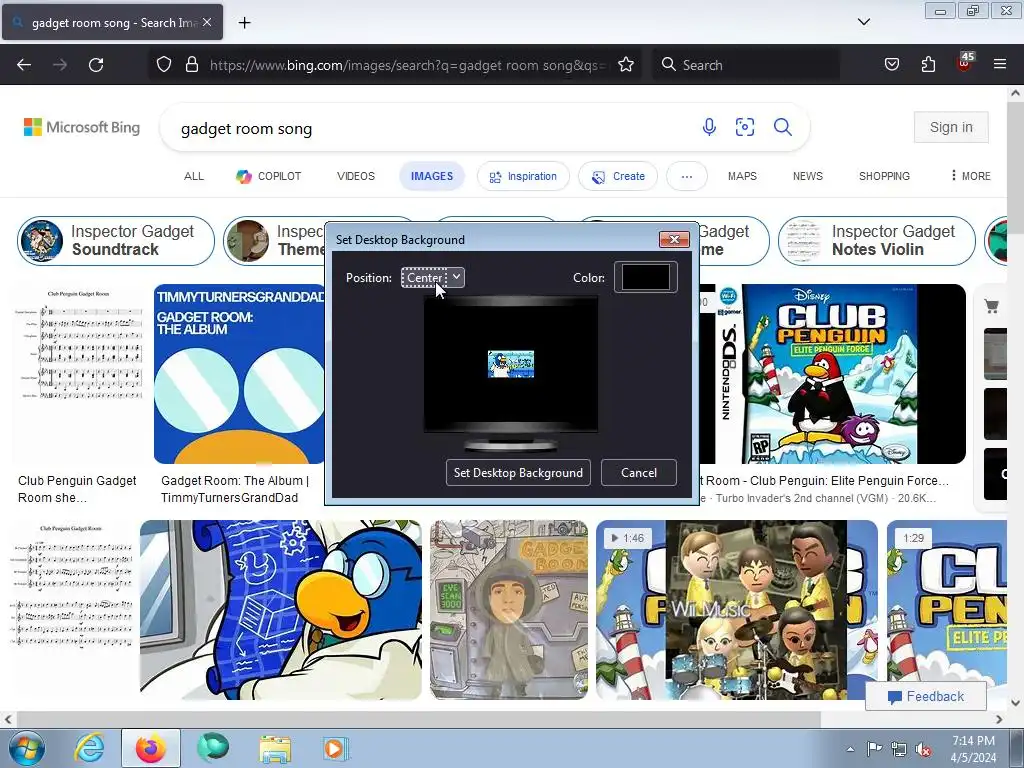Click the Feedback button

point(926,696)
